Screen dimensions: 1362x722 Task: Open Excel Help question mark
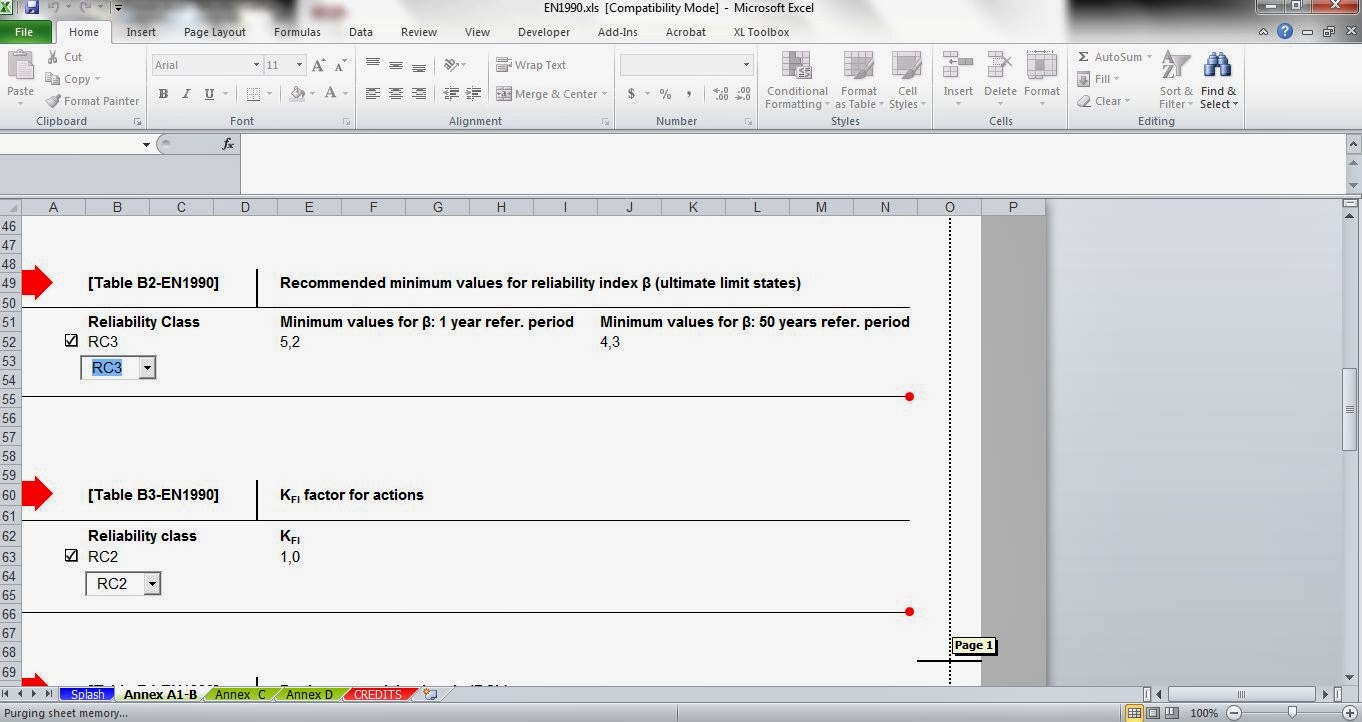pyautogui.click(x=1285, y=32)
